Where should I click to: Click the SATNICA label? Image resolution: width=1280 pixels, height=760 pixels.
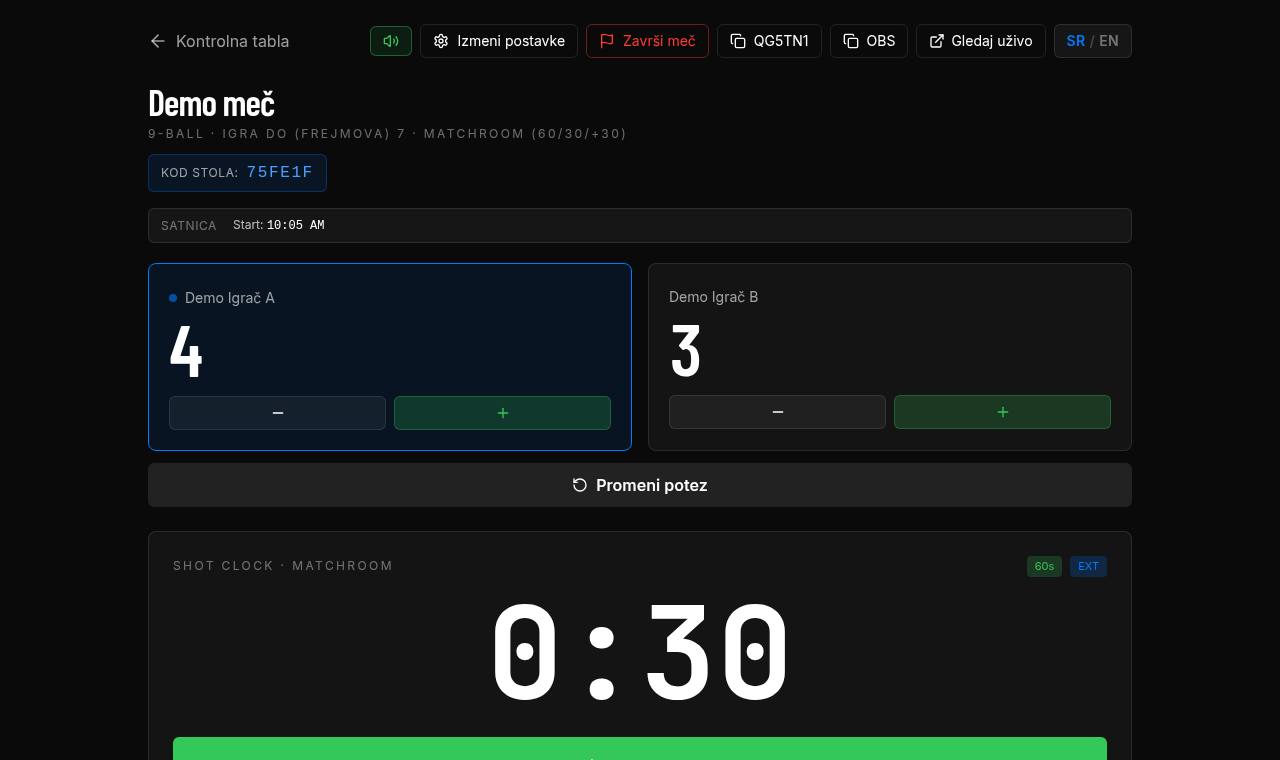pyautogui.click(x=189, y=226)
